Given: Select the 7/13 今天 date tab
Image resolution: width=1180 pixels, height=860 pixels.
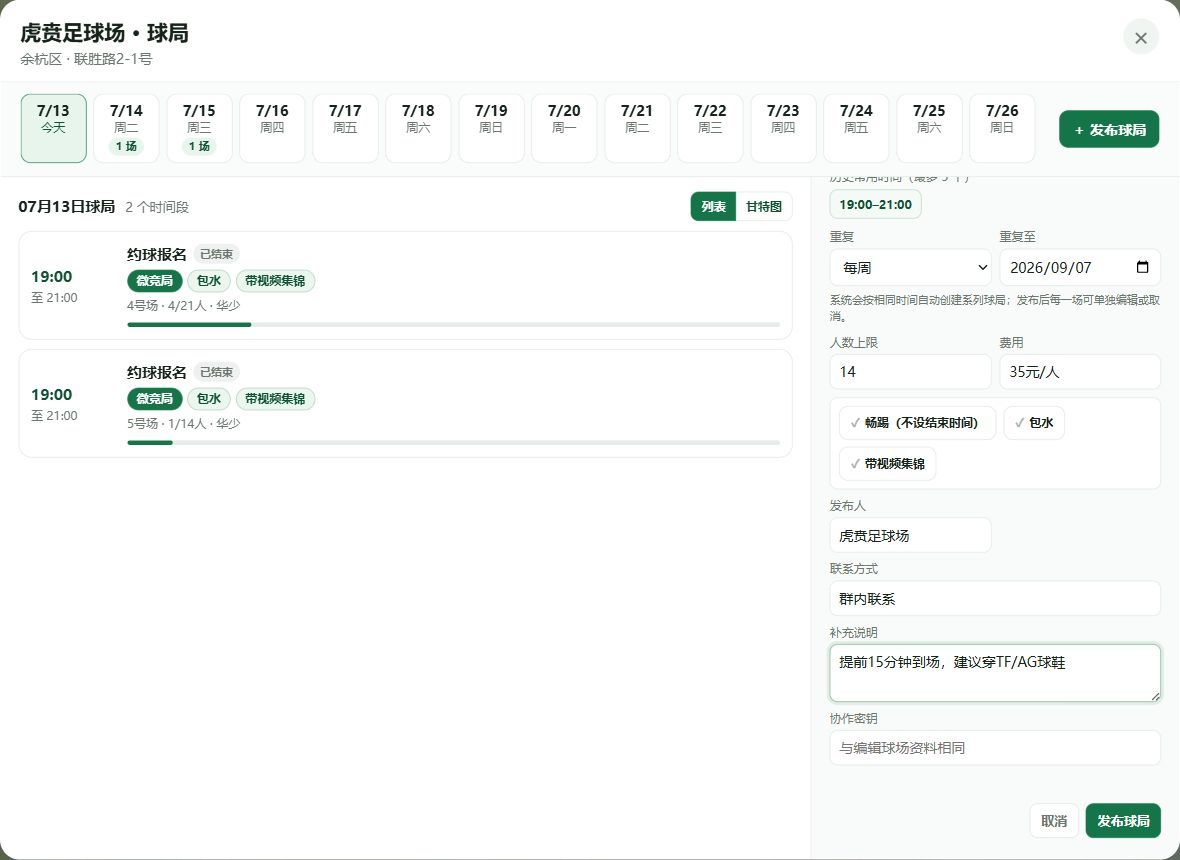Looking at the screenshot, I should pos(53,128).
